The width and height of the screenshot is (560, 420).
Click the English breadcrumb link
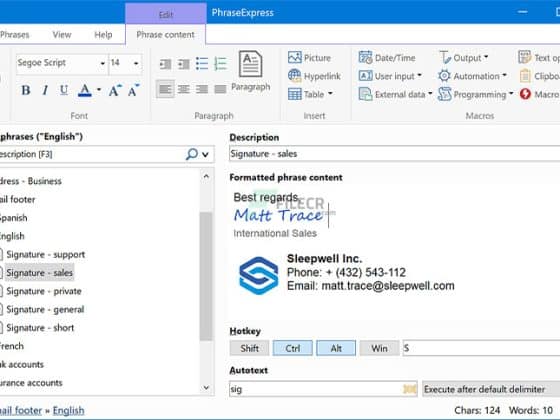(69, 410)
